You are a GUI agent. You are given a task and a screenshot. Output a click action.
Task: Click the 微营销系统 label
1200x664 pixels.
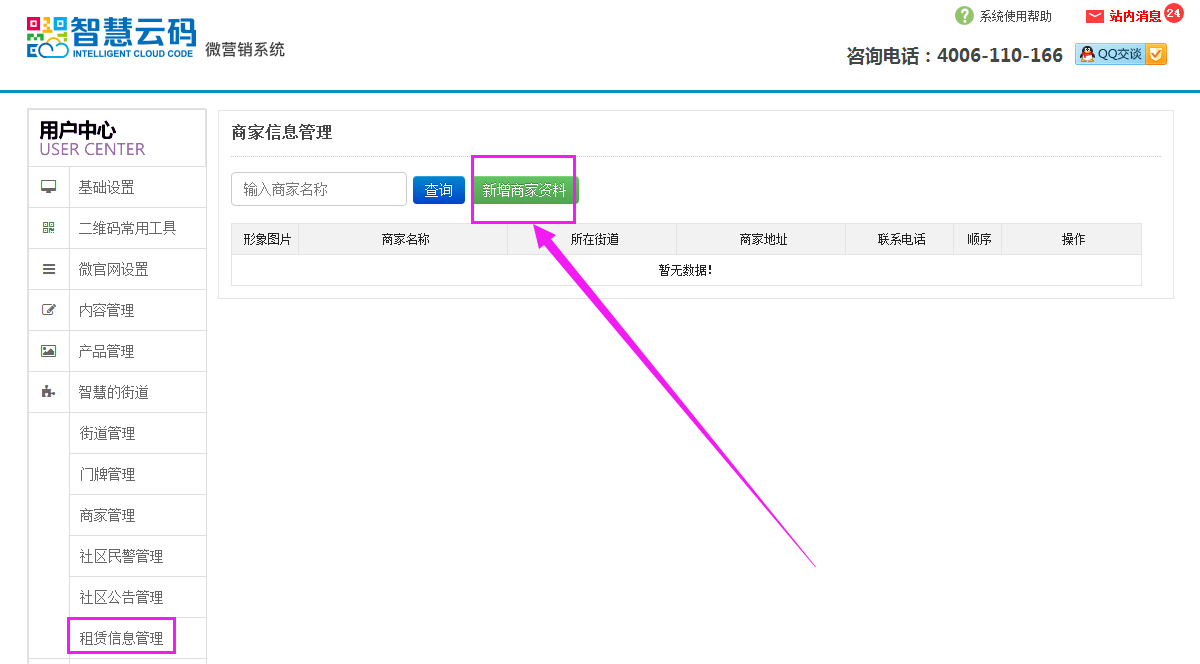coord(245,49)
